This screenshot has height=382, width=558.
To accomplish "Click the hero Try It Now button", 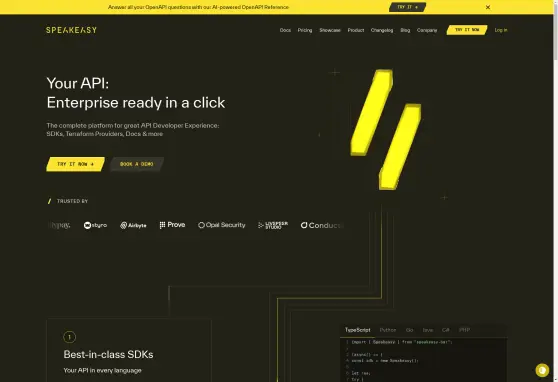I will coord(75,164).
